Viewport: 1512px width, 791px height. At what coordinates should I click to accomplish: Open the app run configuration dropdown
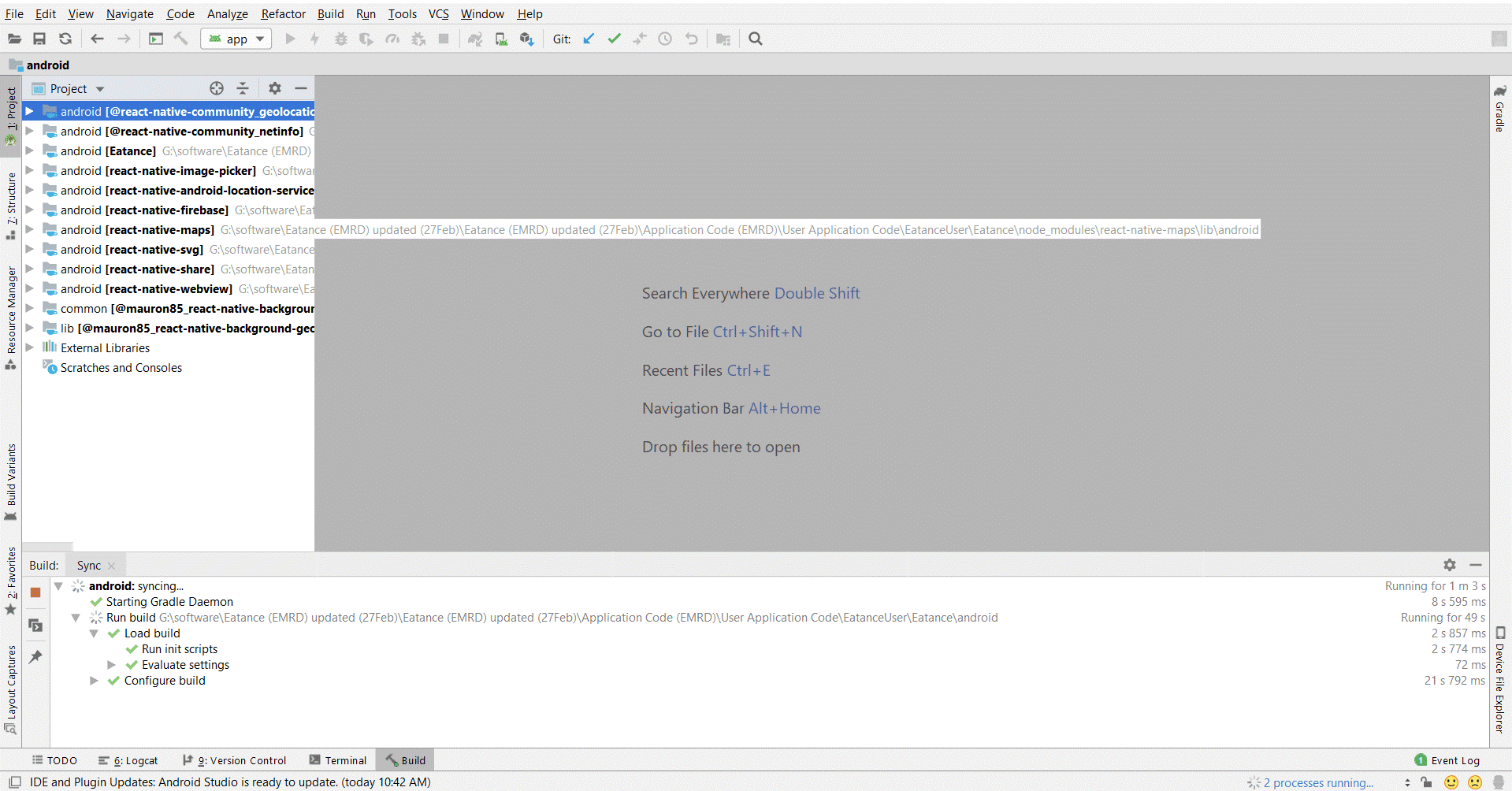tap(236, 39)
